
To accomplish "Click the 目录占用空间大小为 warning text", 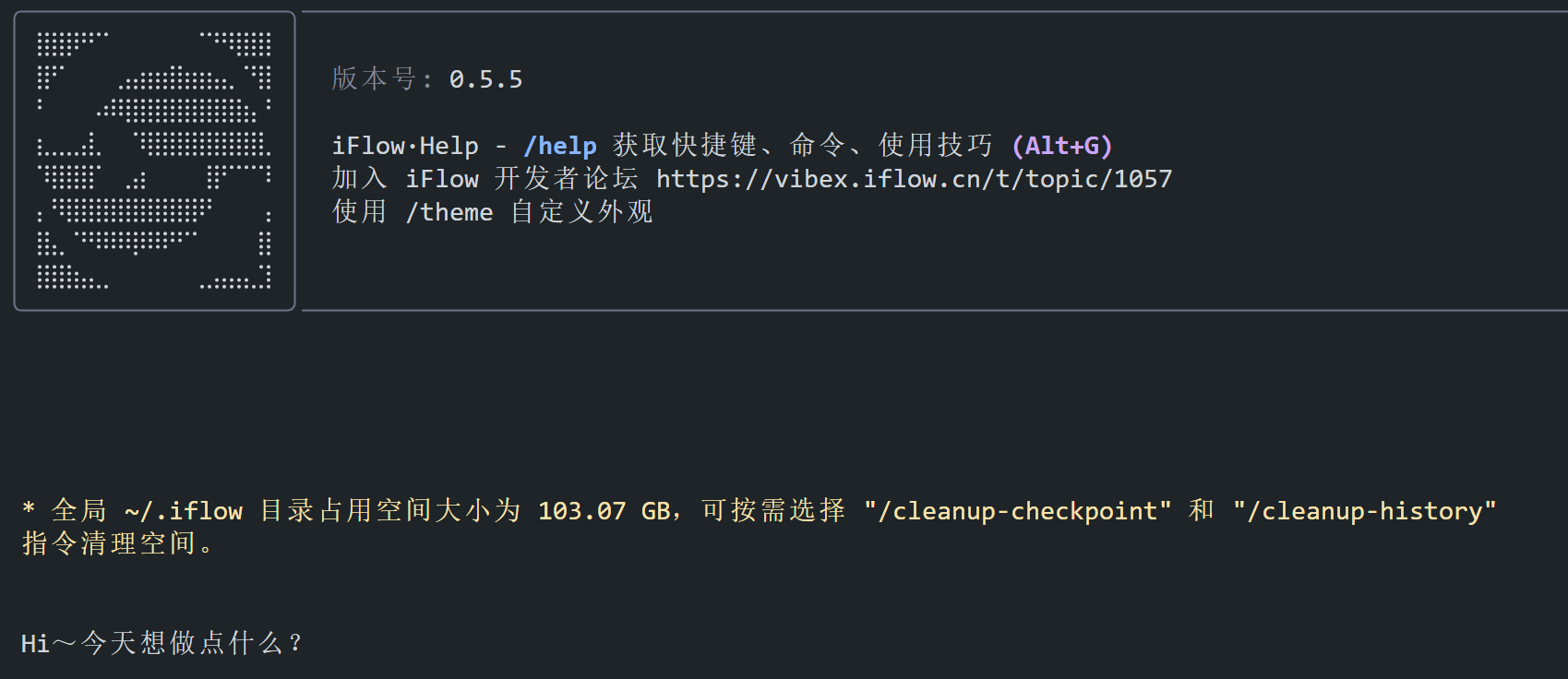I will pyautogui.click(x=390, y=511).
